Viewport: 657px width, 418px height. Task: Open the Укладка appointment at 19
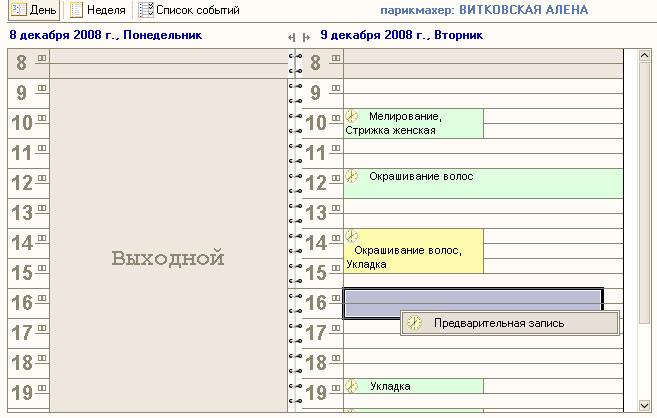[x=414, y=386]
